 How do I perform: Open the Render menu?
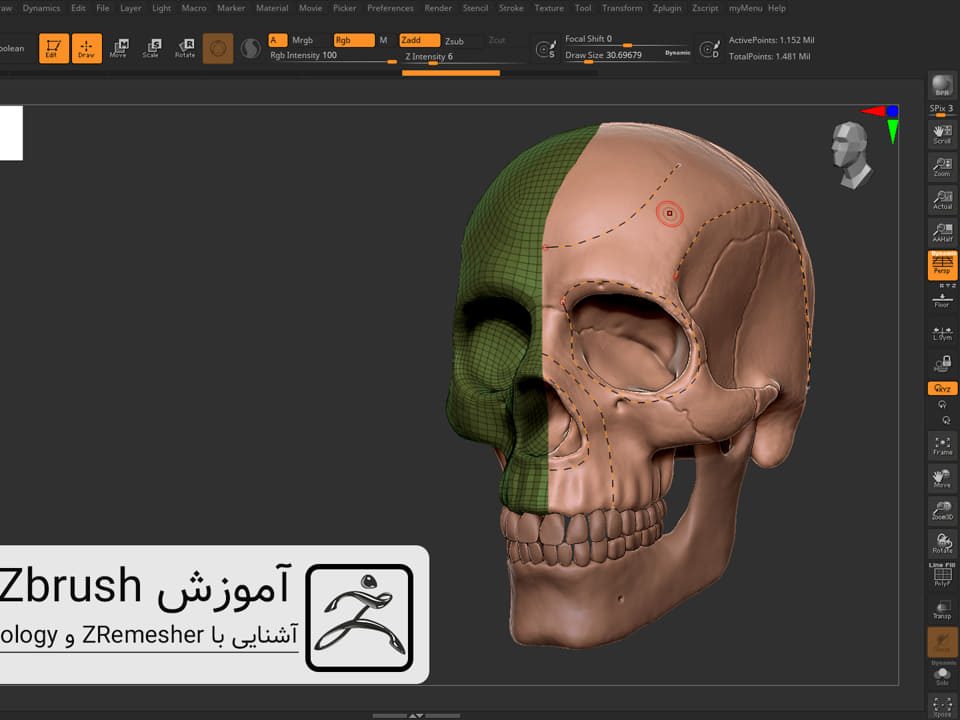438,8
